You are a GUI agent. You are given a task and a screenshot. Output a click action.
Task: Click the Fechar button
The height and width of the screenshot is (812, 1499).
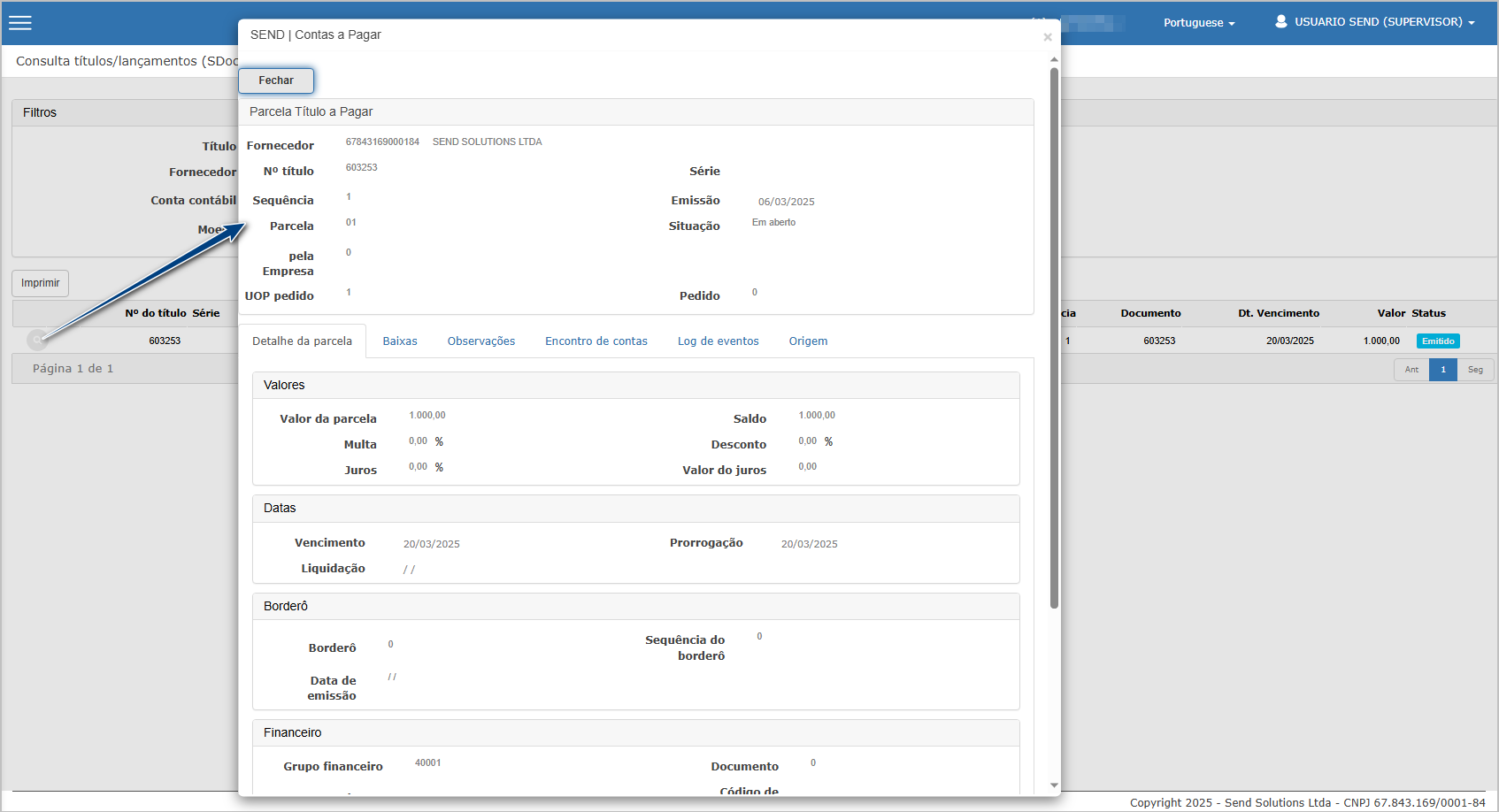pyautogui.click(x=276, y=80)
